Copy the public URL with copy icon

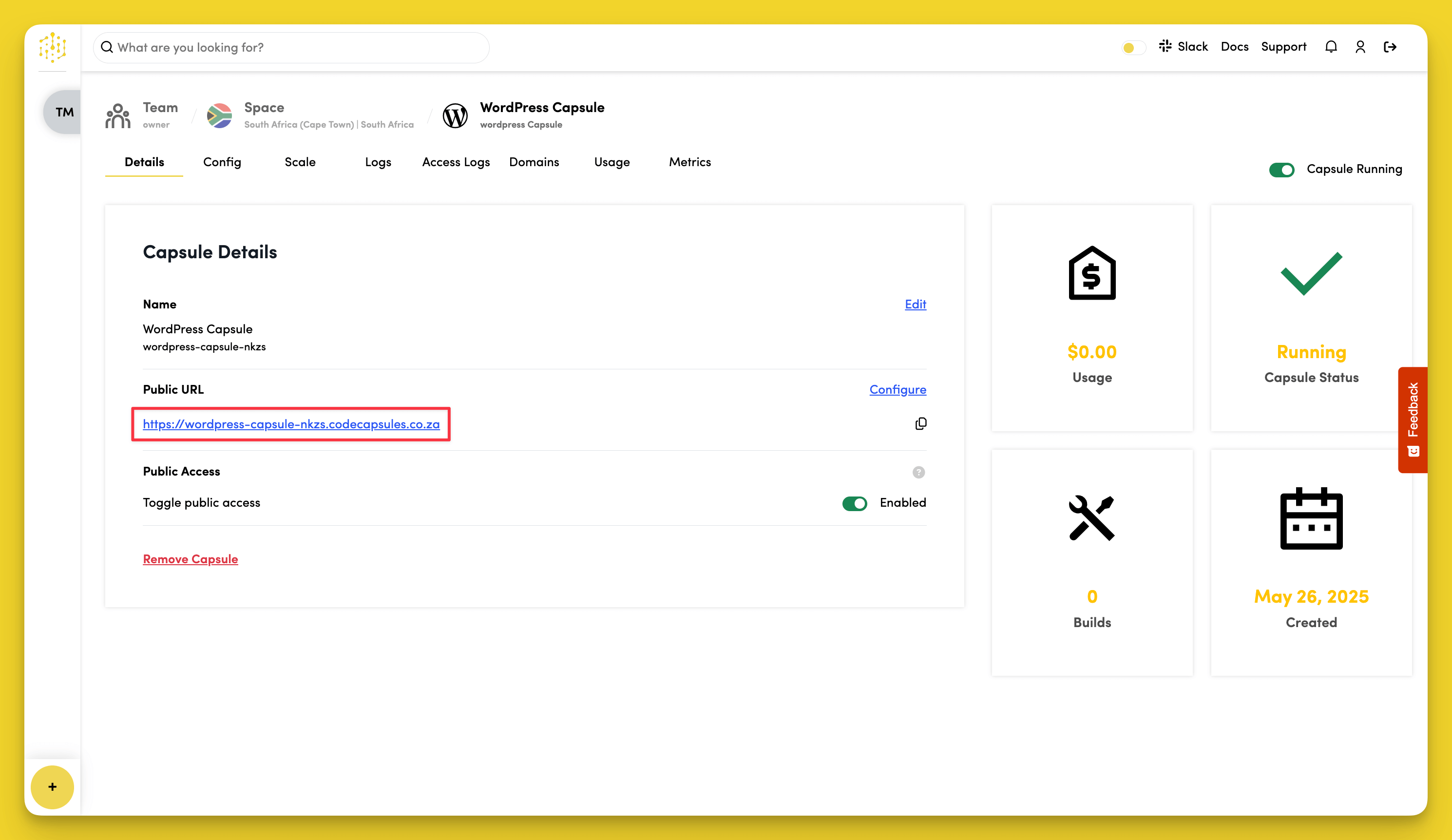coord(920,424)
